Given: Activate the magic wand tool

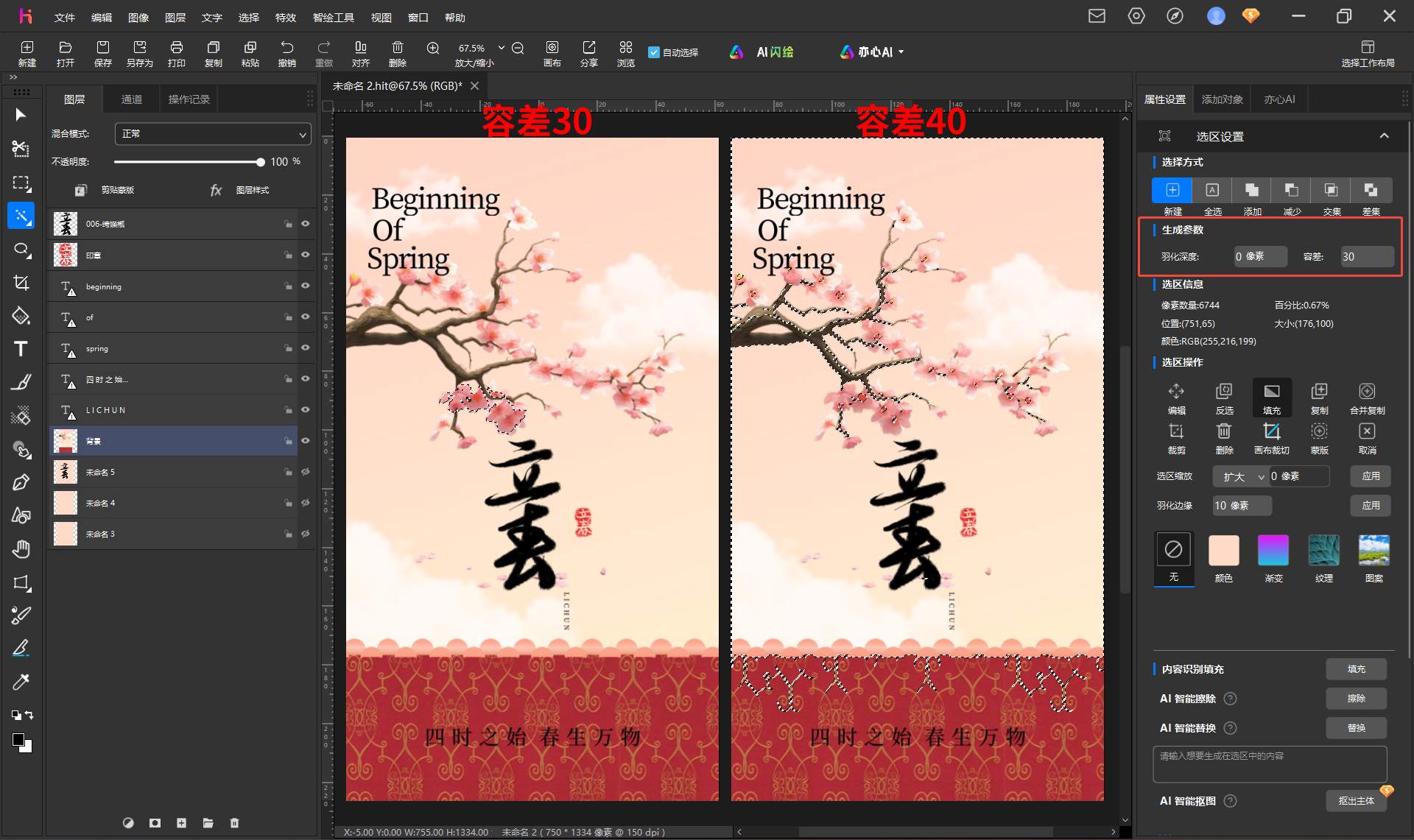Looking at the screenshot, I should coord(21,216).
